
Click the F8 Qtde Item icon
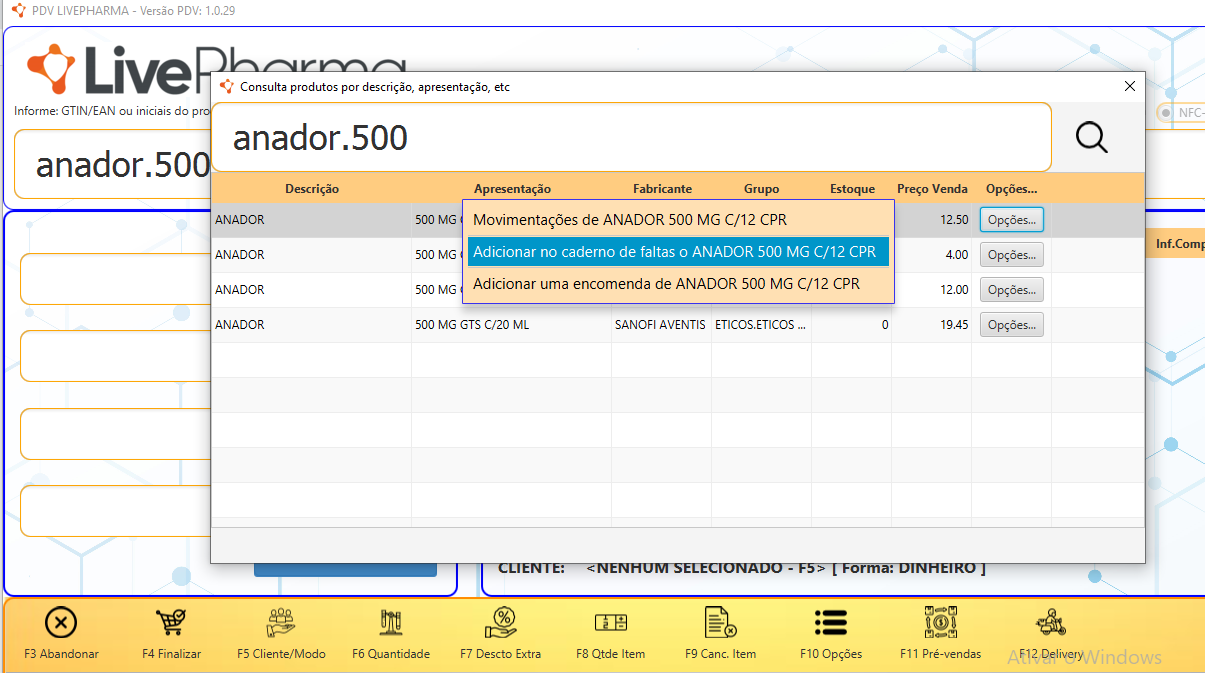pyautogui.click(x=610, y=623)
